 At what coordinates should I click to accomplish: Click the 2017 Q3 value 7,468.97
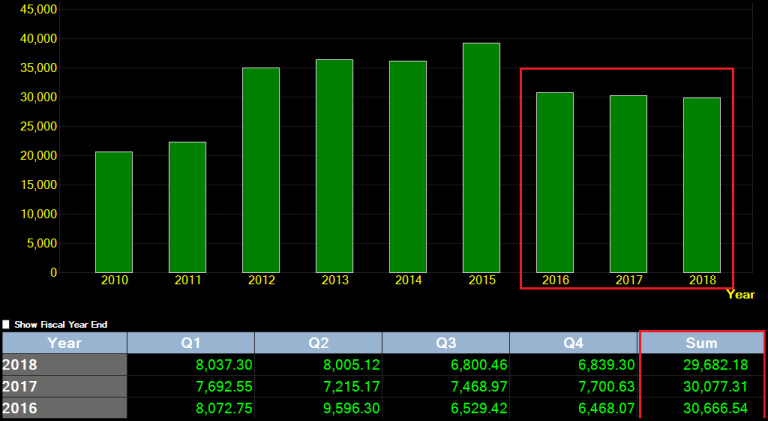(479, 387)
